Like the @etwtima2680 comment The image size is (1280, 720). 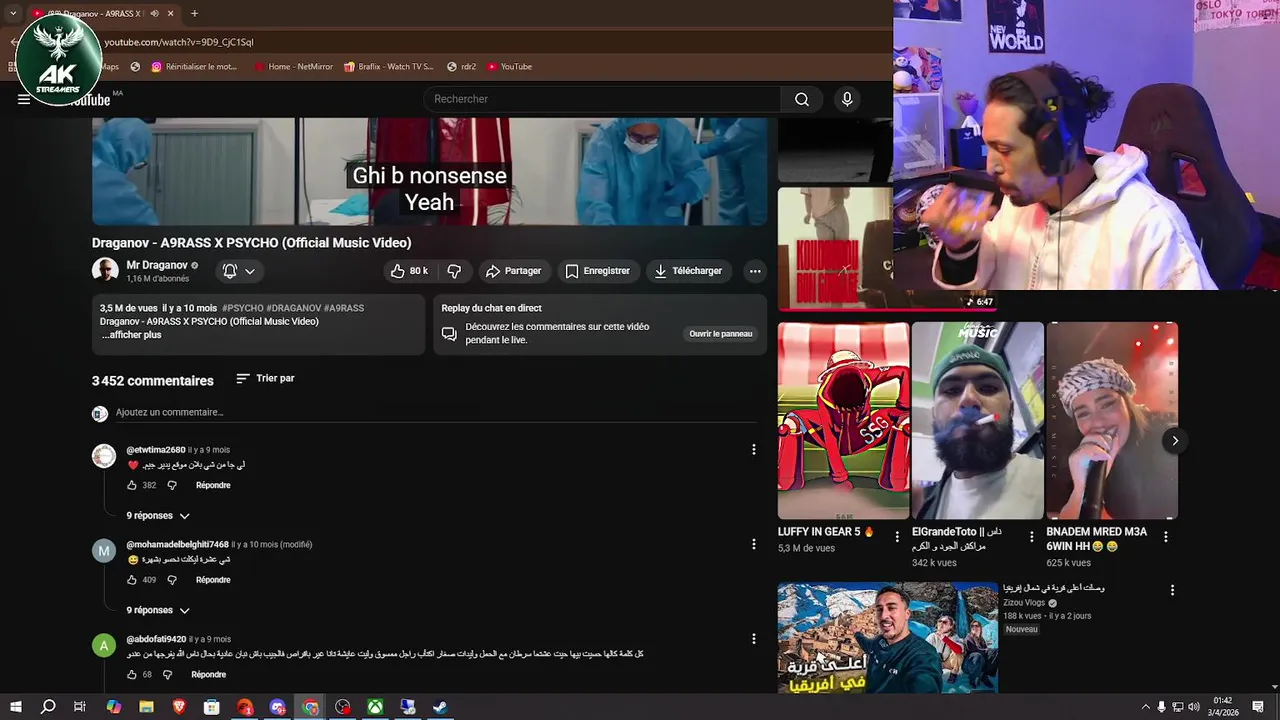coord(132,485)
